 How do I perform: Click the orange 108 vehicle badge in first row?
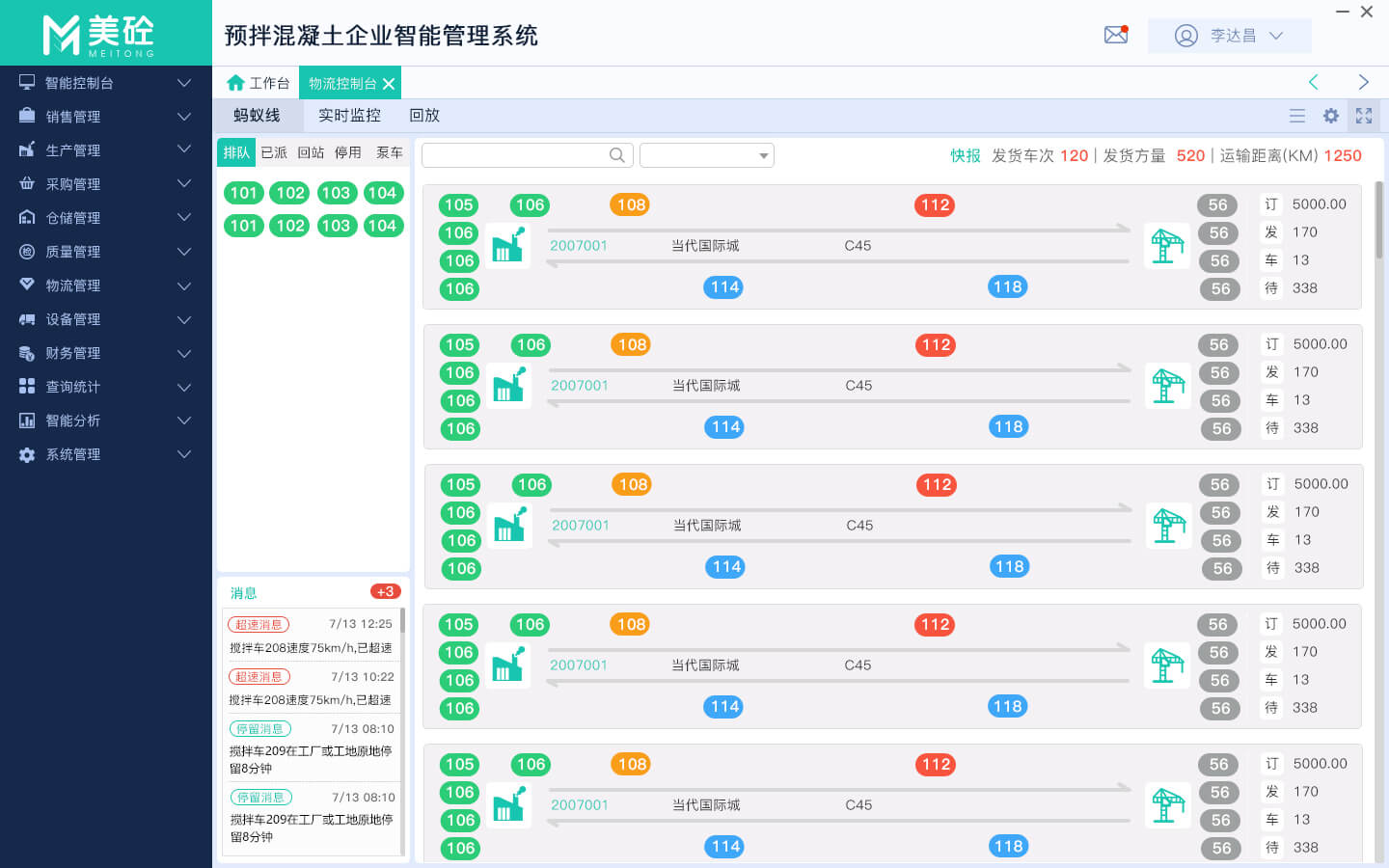pos(631,204)
